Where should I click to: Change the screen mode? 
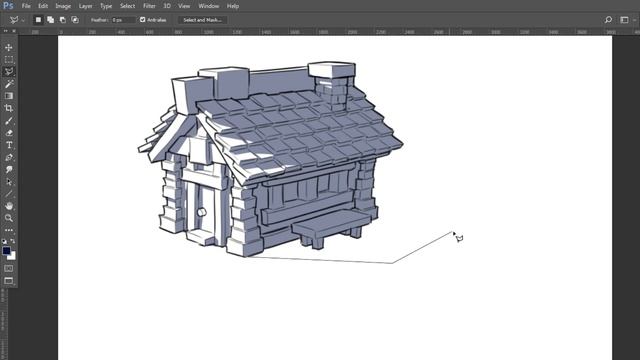(9, 281)
